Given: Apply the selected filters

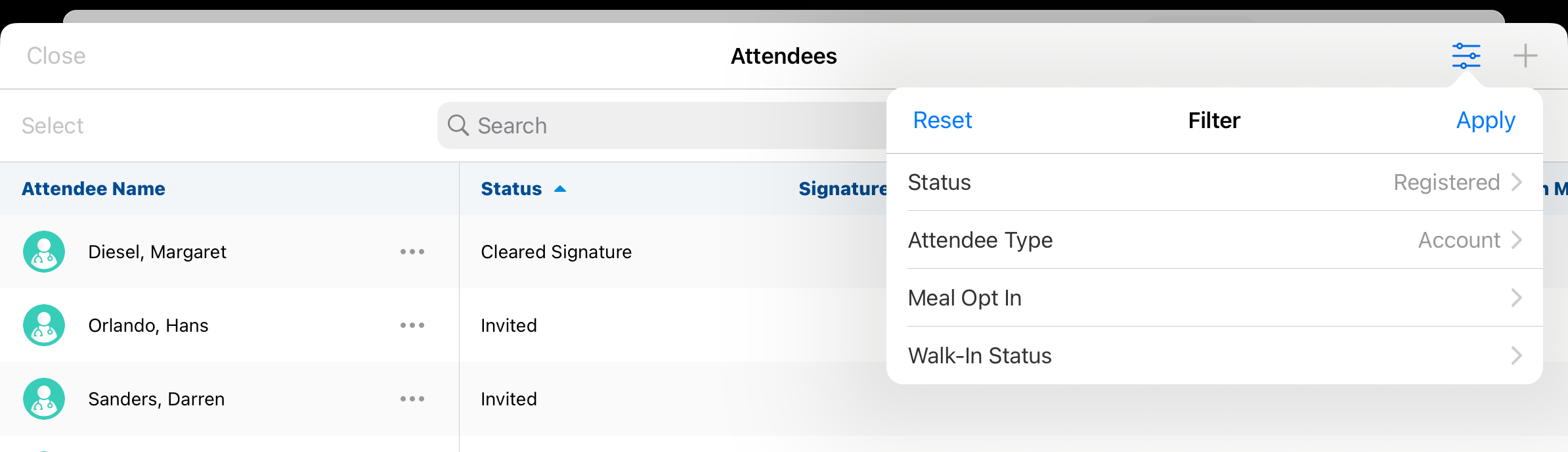Looking at the screenshot, I should tap(1485, 120).
